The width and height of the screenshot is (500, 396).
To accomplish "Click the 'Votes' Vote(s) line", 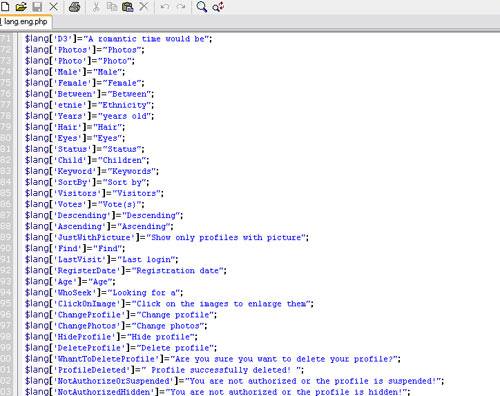I will [85, 204].
